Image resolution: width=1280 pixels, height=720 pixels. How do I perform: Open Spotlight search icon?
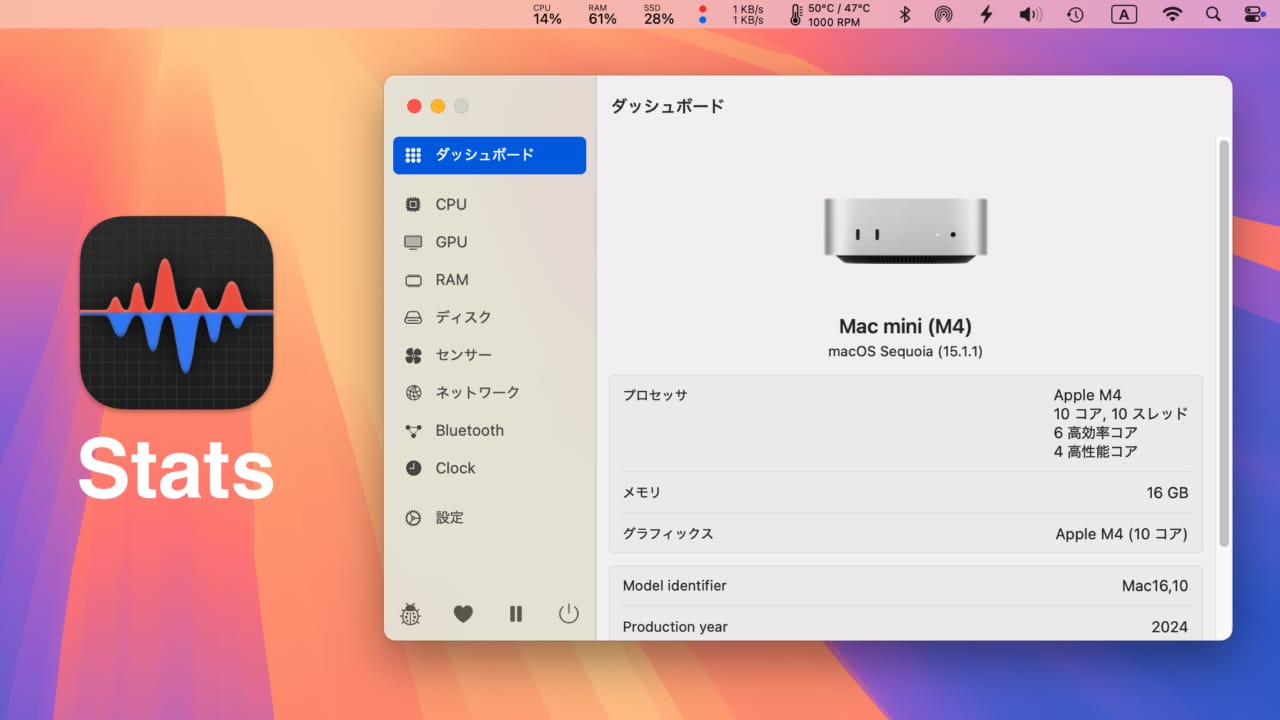click(x=1213, y=14)
